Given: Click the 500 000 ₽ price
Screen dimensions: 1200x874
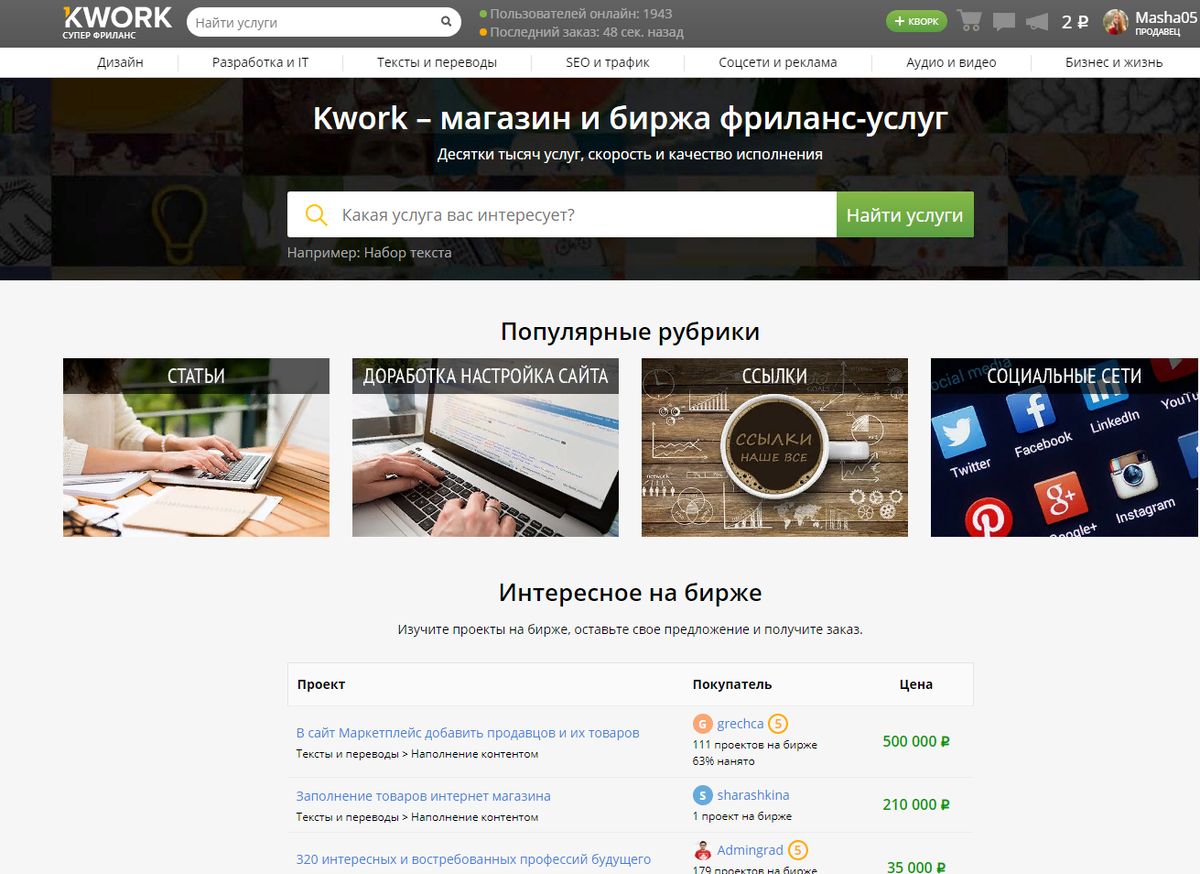Looking at the screenshot, I should 916,742.
